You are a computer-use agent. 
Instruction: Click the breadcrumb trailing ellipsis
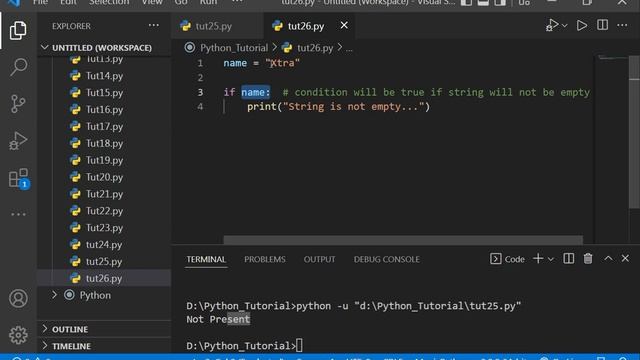[349, 49]
